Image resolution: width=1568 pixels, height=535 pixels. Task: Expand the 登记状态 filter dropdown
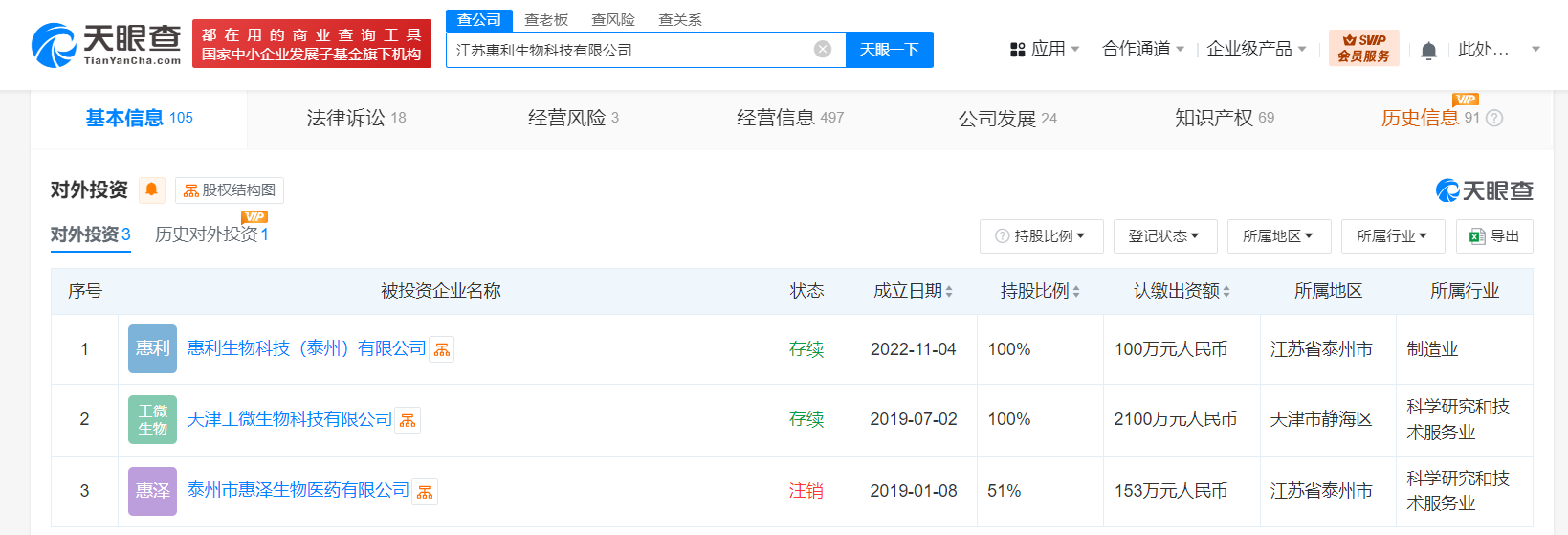coord(1164,236)
